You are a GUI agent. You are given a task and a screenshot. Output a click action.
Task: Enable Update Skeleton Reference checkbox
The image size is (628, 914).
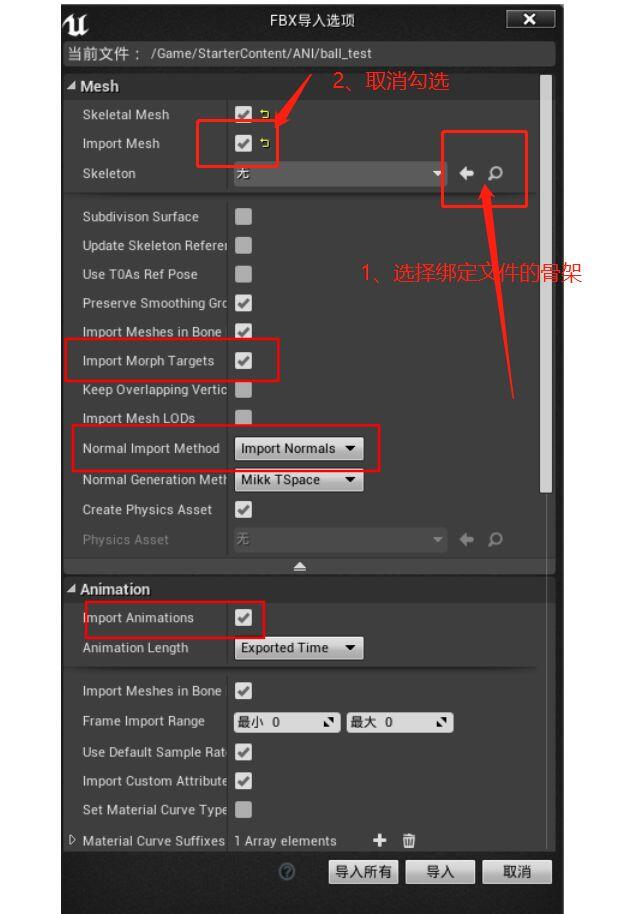tap(243, 245)
